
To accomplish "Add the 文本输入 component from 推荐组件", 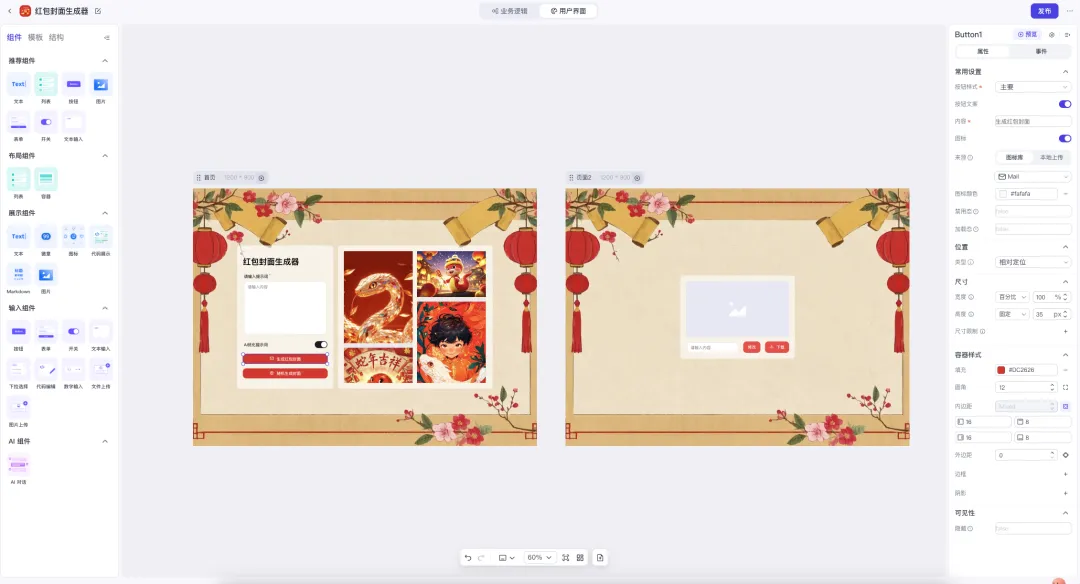I will pyautogui.click(x=74, y=123).
